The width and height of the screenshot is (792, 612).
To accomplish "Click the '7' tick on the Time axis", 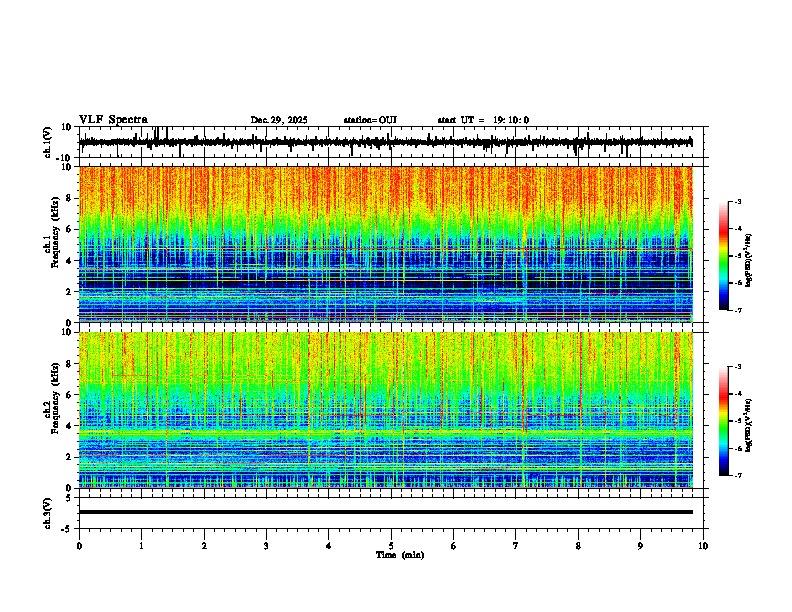I will (x=516, y=546).
